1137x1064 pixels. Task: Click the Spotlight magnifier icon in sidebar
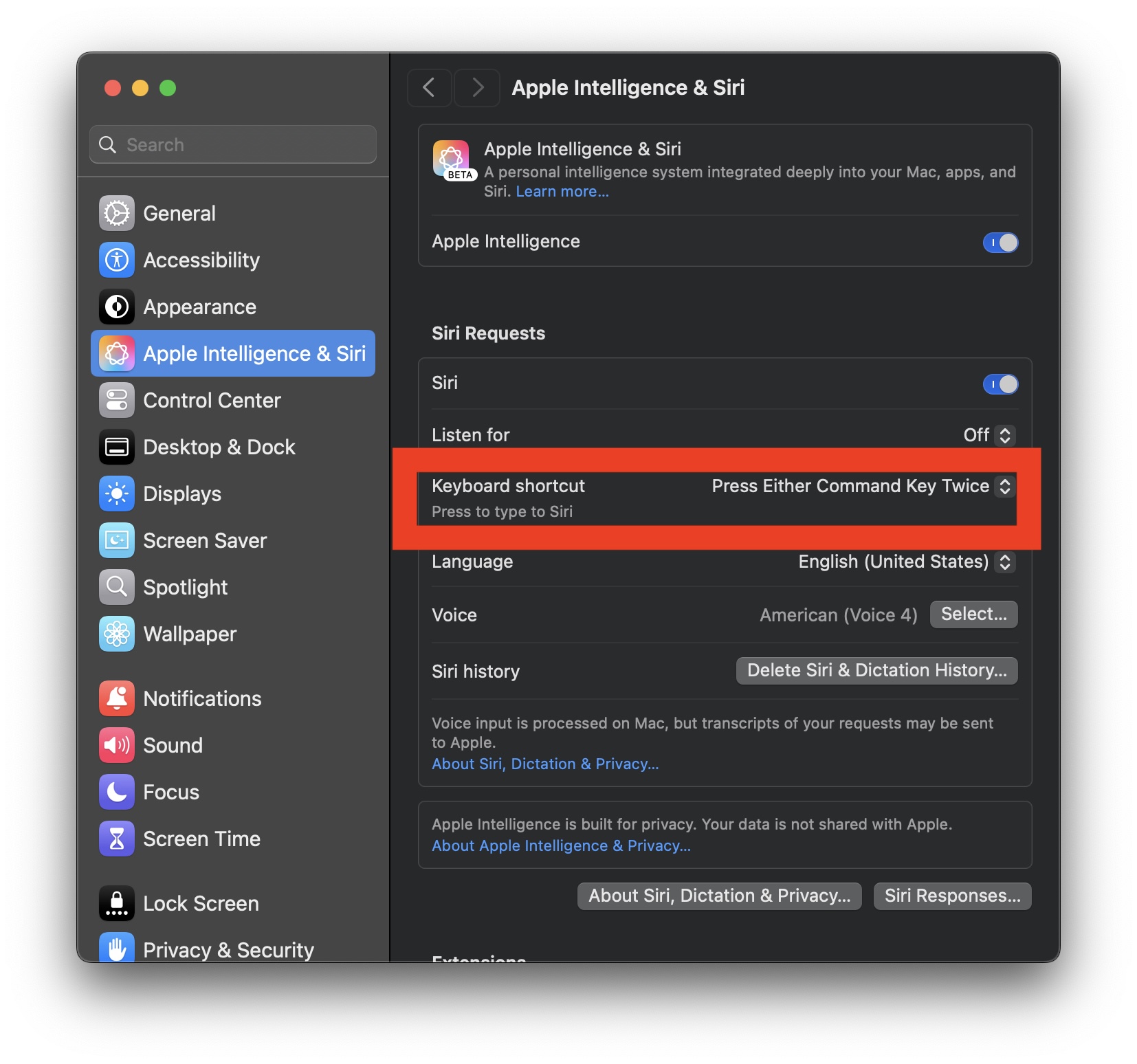(117, 587)
